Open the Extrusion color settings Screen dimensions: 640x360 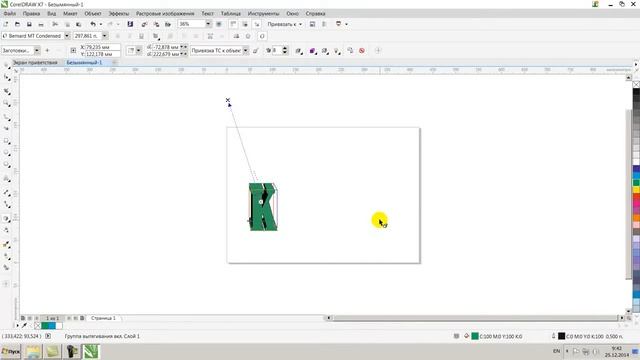point(312,51)
